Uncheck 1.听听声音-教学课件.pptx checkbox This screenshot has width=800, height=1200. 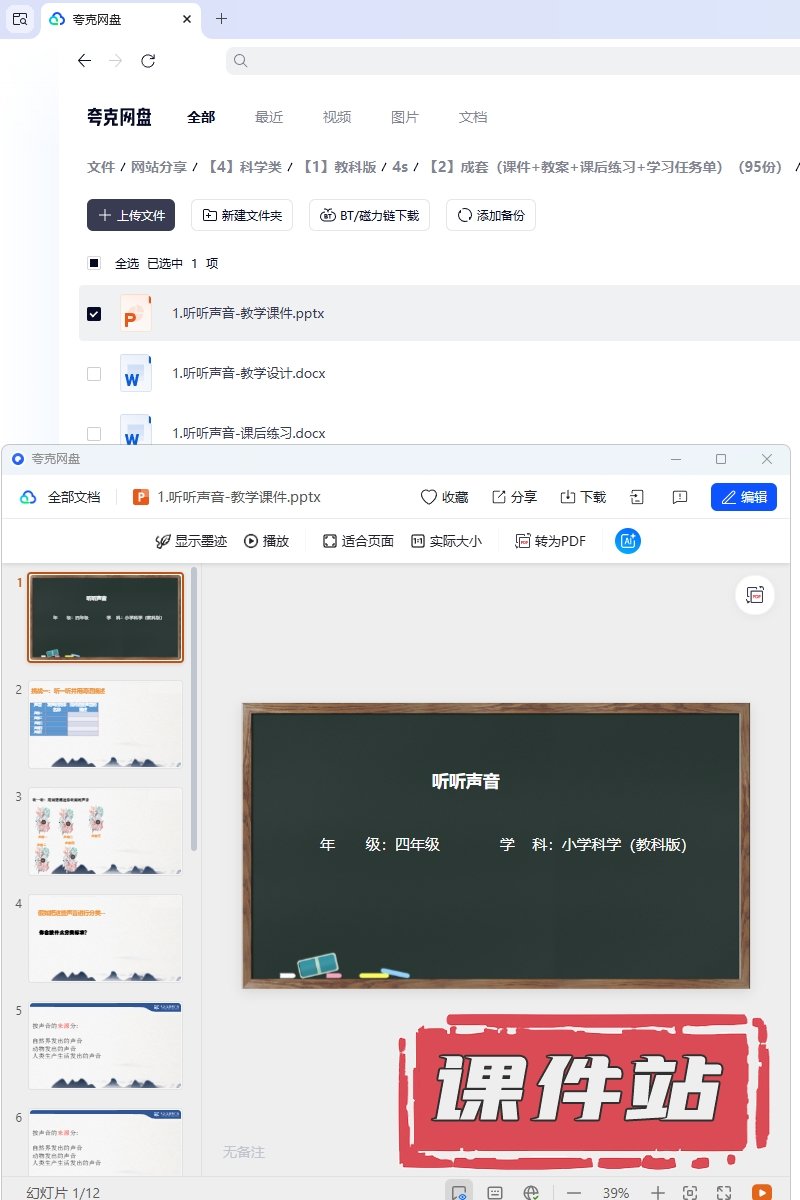click(94, 314)
